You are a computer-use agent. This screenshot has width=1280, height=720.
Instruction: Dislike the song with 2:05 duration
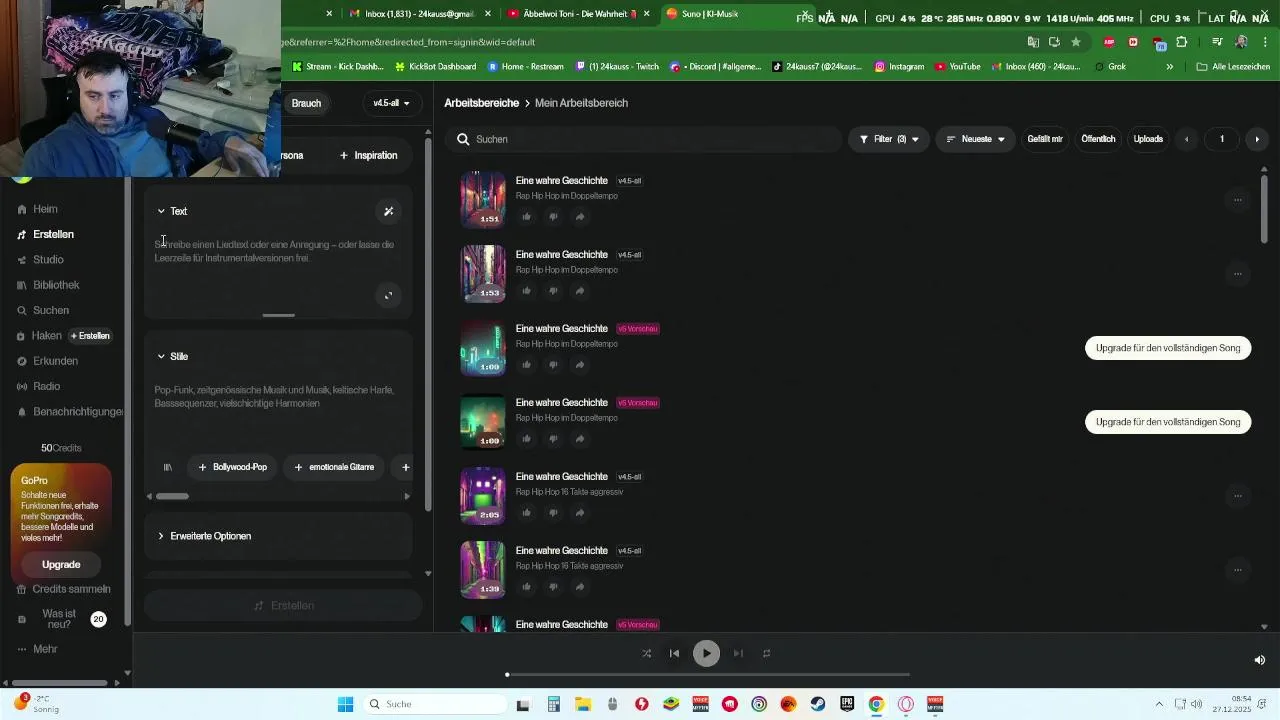click(553, 513)
